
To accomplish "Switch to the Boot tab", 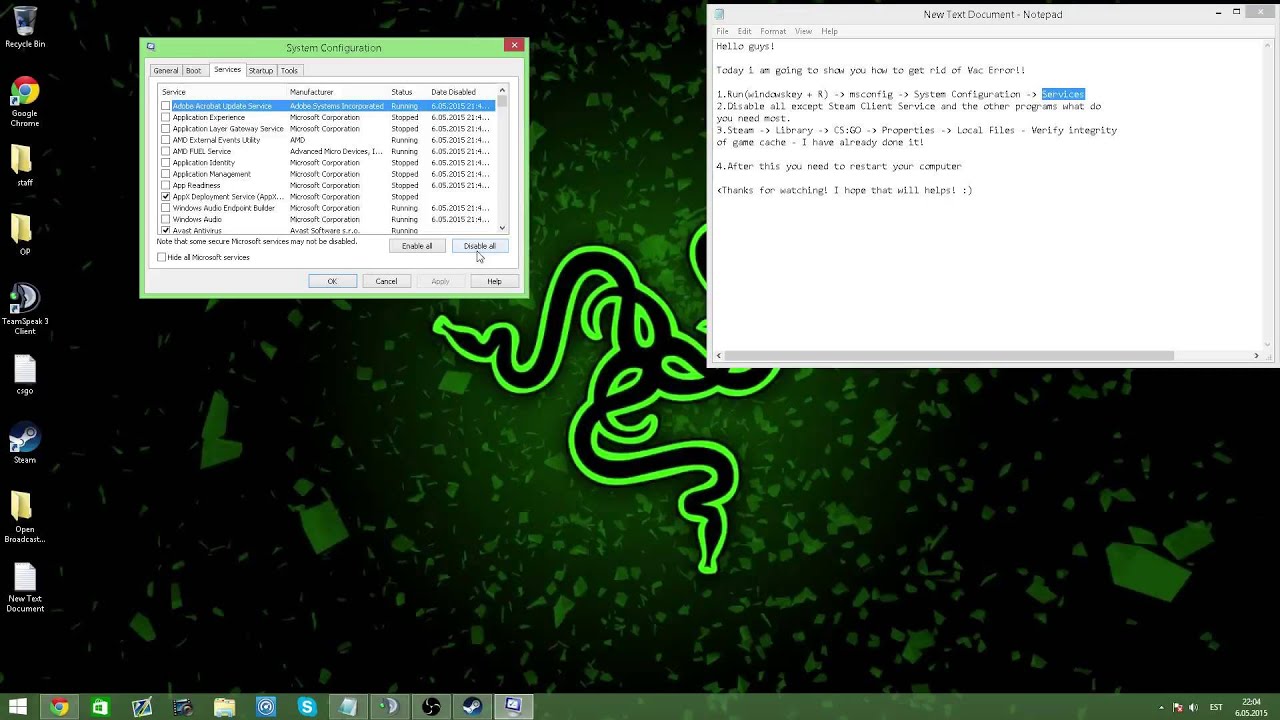I will [x=193, y=71].
